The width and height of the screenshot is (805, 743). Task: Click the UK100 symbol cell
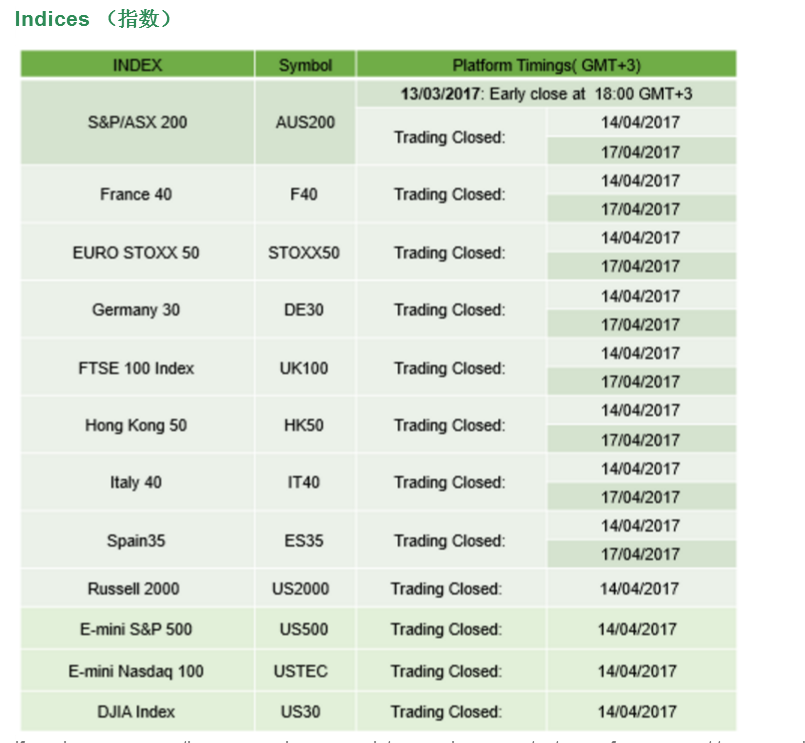[x=305, y=368]
